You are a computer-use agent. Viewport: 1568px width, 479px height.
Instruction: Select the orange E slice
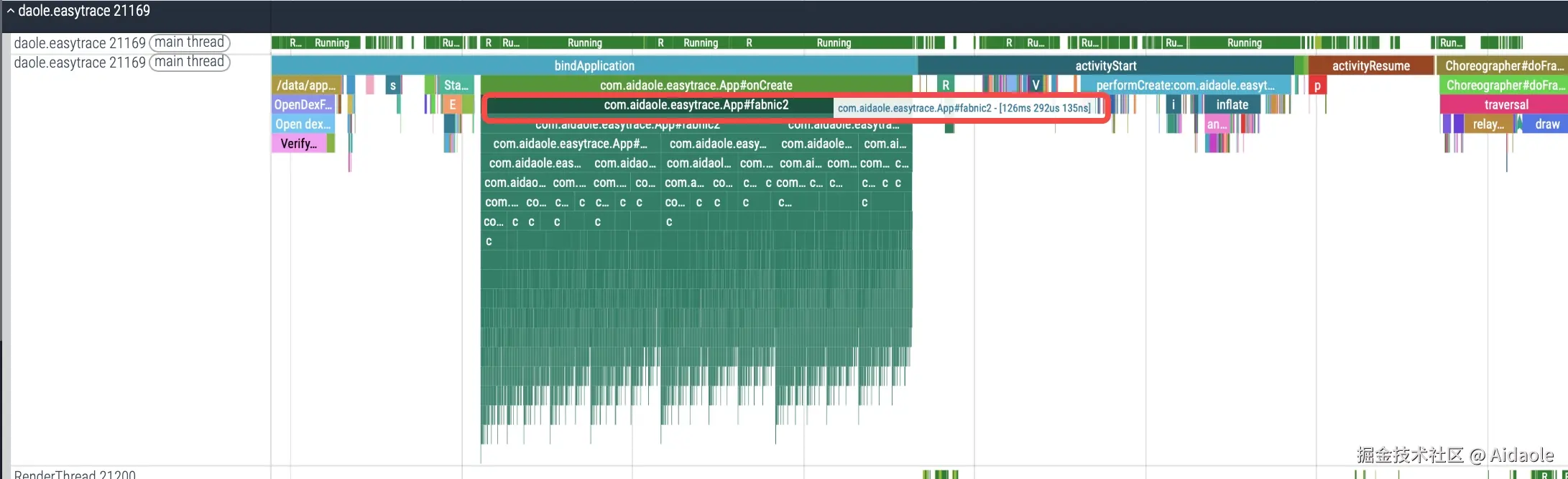(x=453, y=104)
